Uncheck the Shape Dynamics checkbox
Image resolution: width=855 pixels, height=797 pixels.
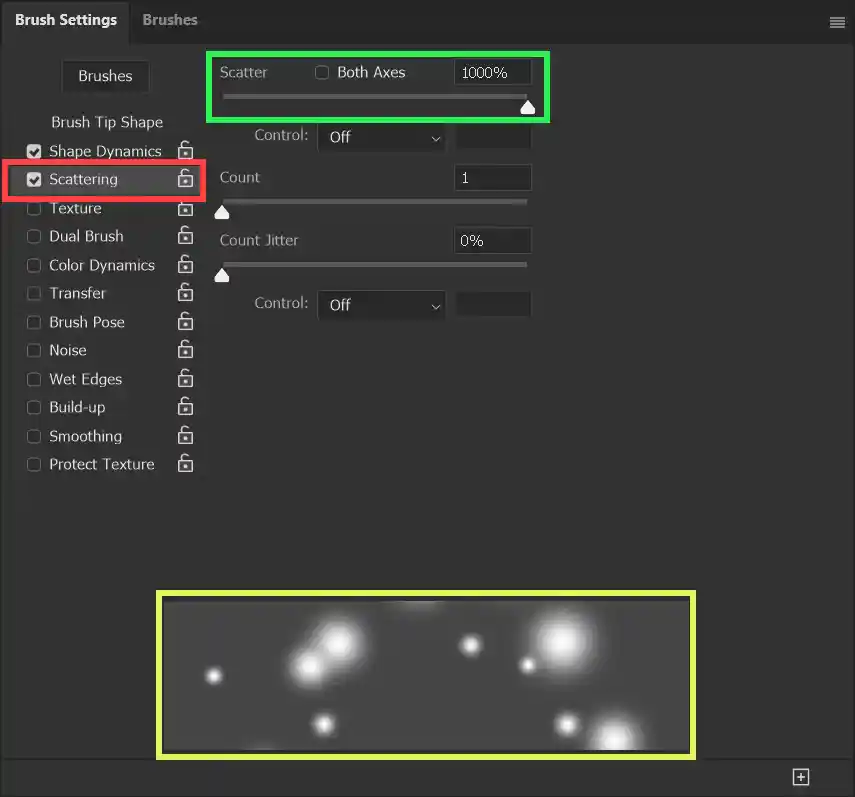click(x=34, y=152)
